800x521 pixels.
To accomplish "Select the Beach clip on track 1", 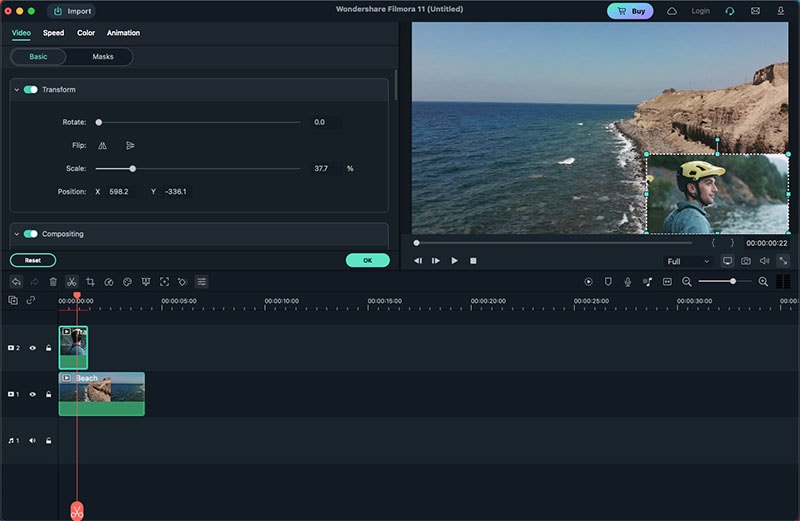I will coord(102,394).
